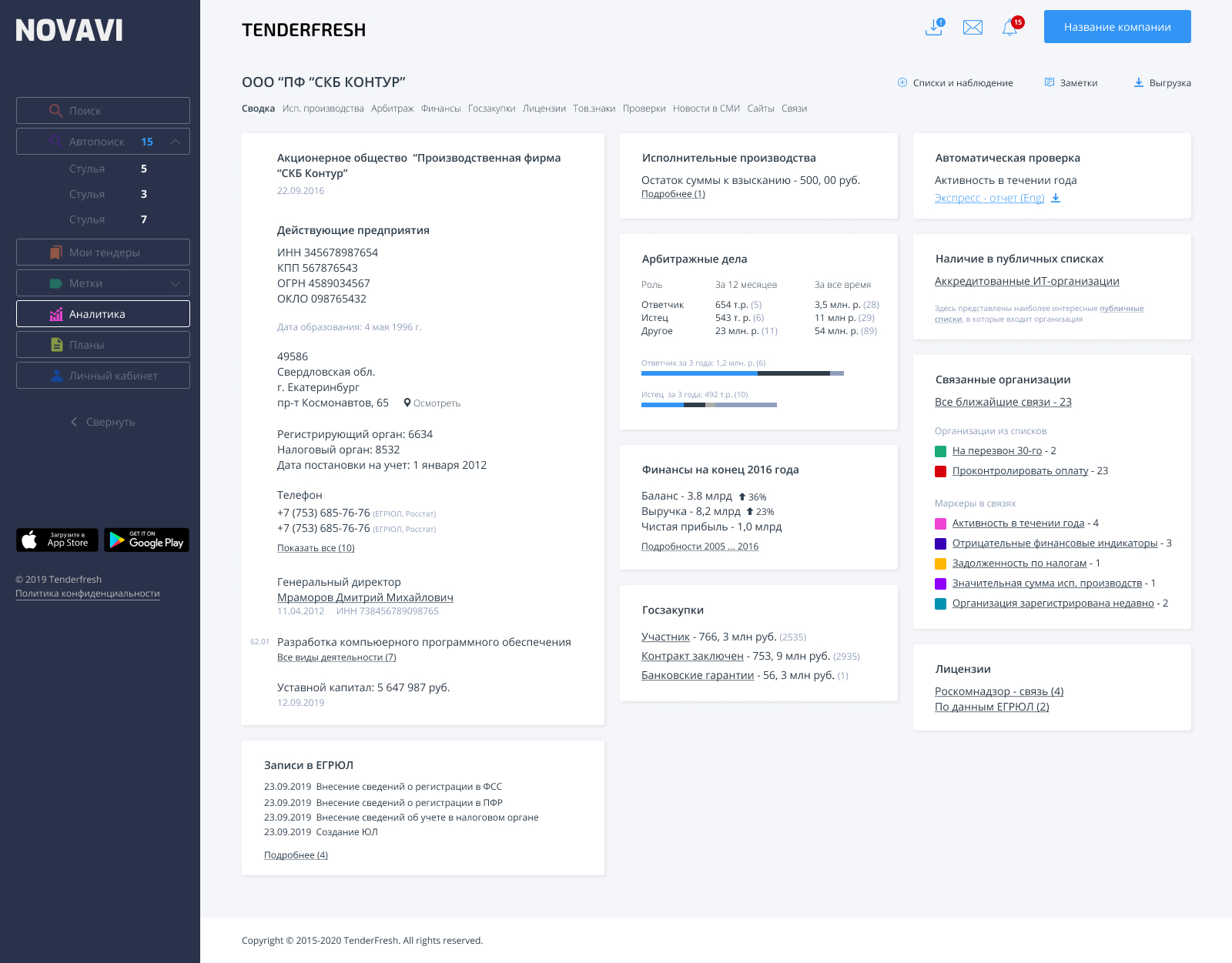1232x963 pixels.
Task: Click pink swatch for Активность в течении года
Action: pyautogui.click(x=940, y=523)
